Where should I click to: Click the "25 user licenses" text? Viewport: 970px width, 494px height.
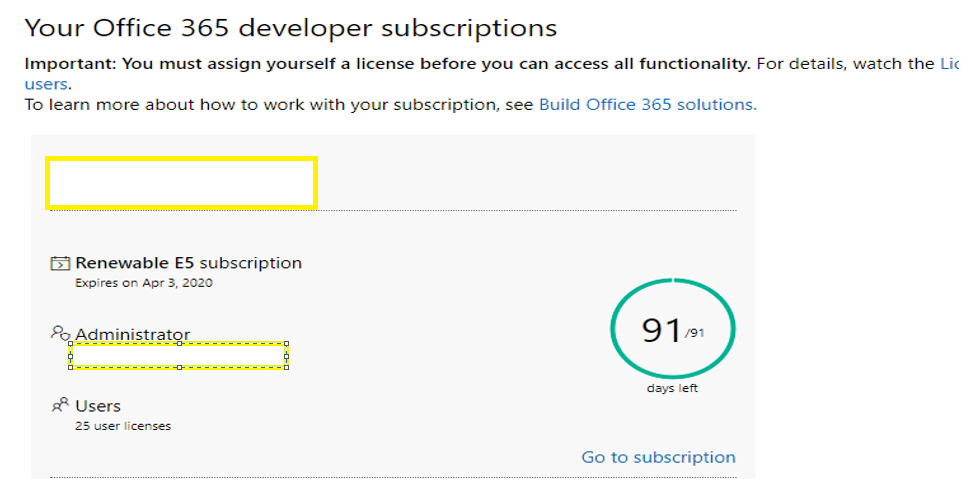pyautogui.click(x=123, y=426)
